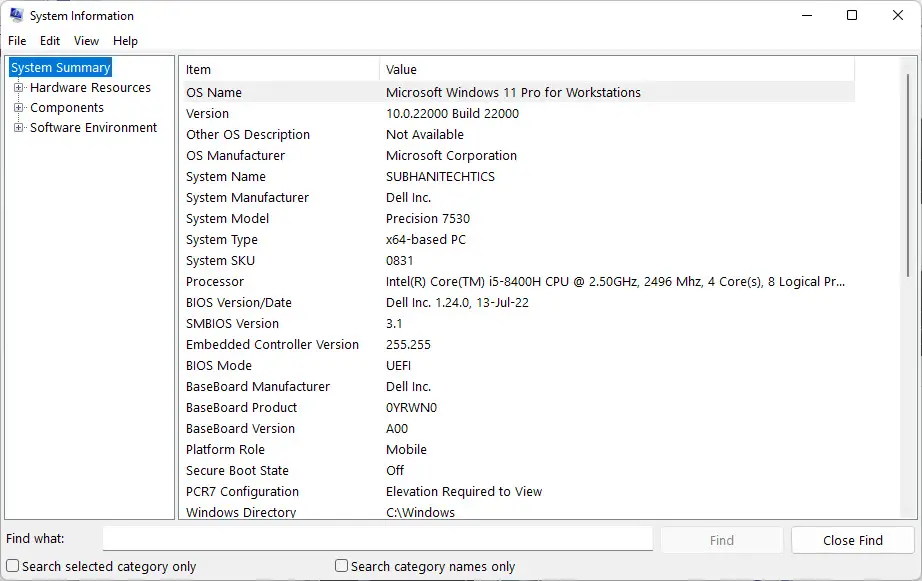Select Platform Role row label

coord(225,450)
